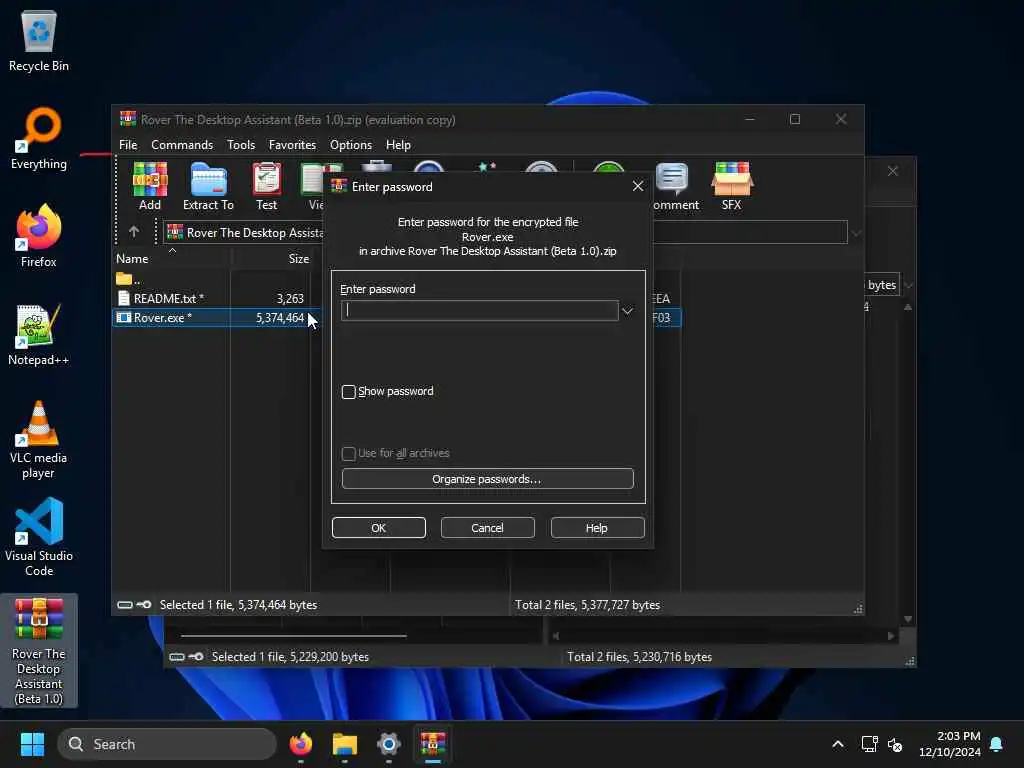Open File Explorer from the taskbar

(x=345, y=744)
